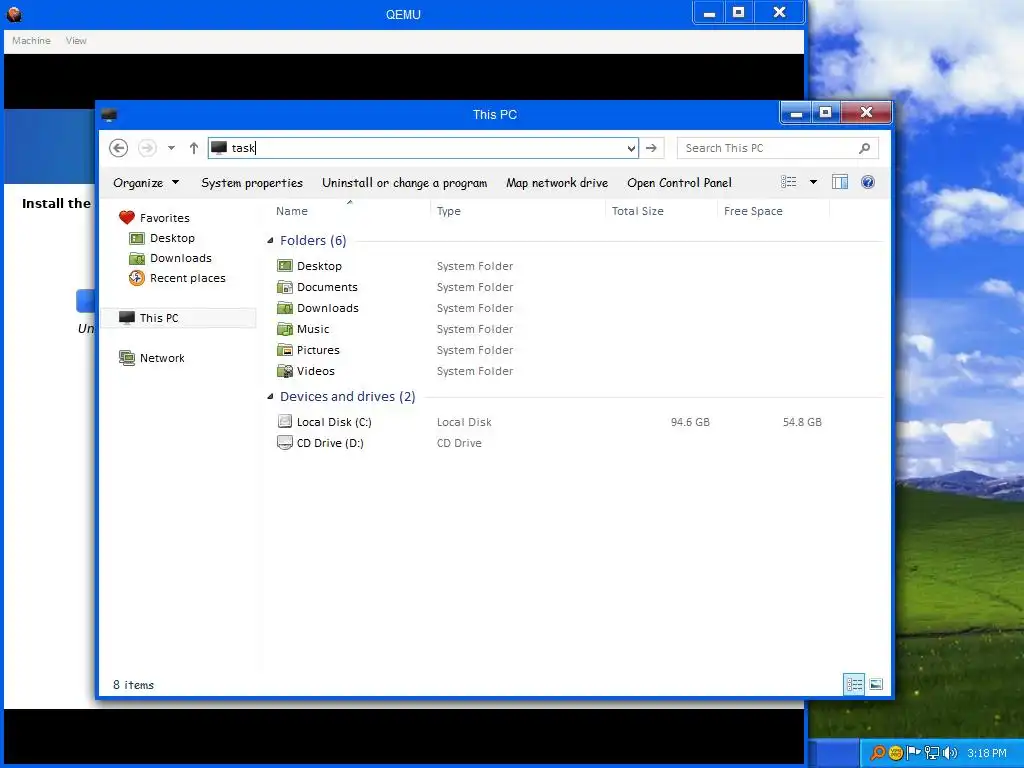The image size is (1024, 768).
Task: Open the Organize menu
Action: [146, 183]
